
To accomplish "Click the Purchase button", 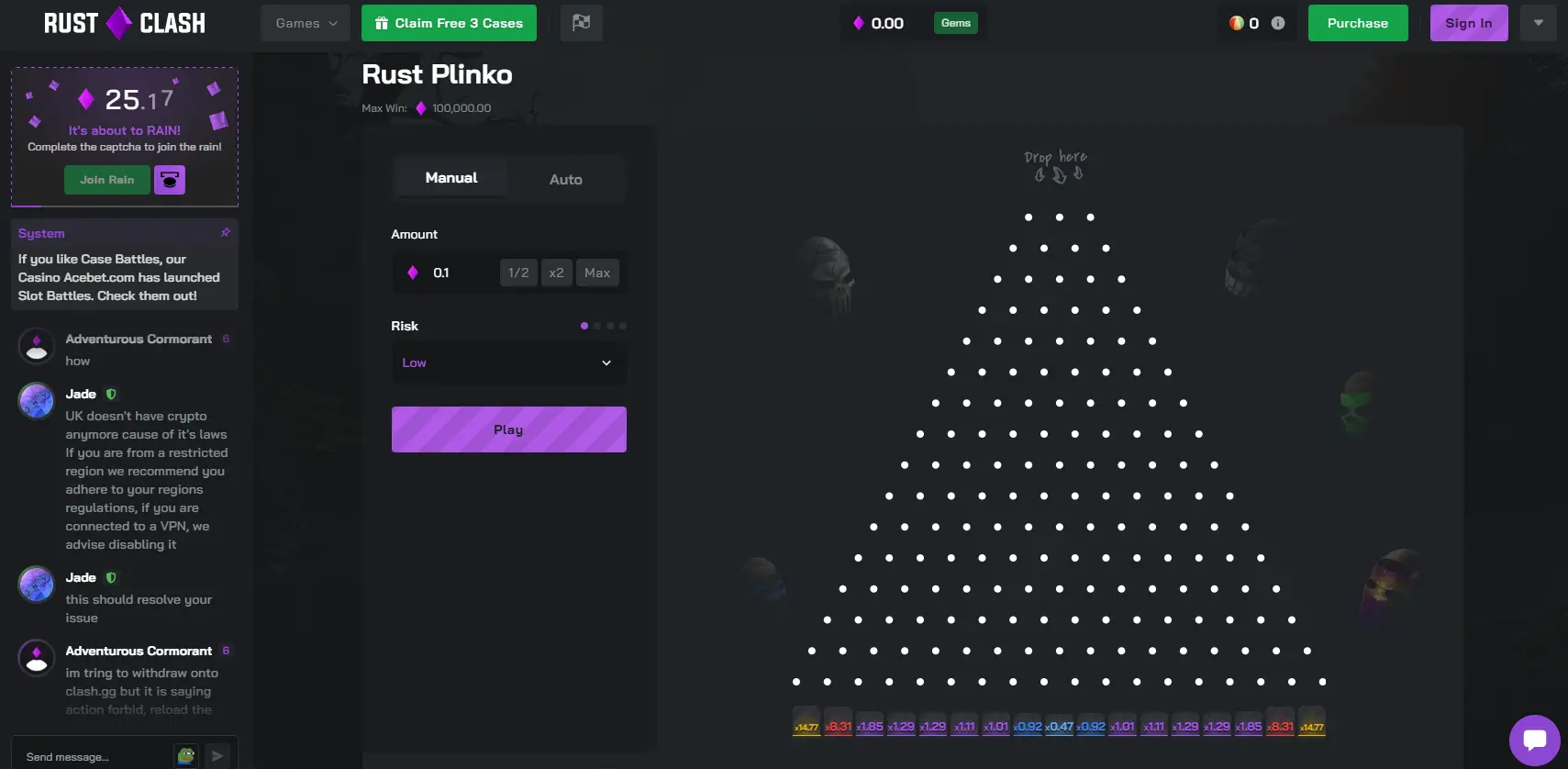I will tap(1358, 23).
